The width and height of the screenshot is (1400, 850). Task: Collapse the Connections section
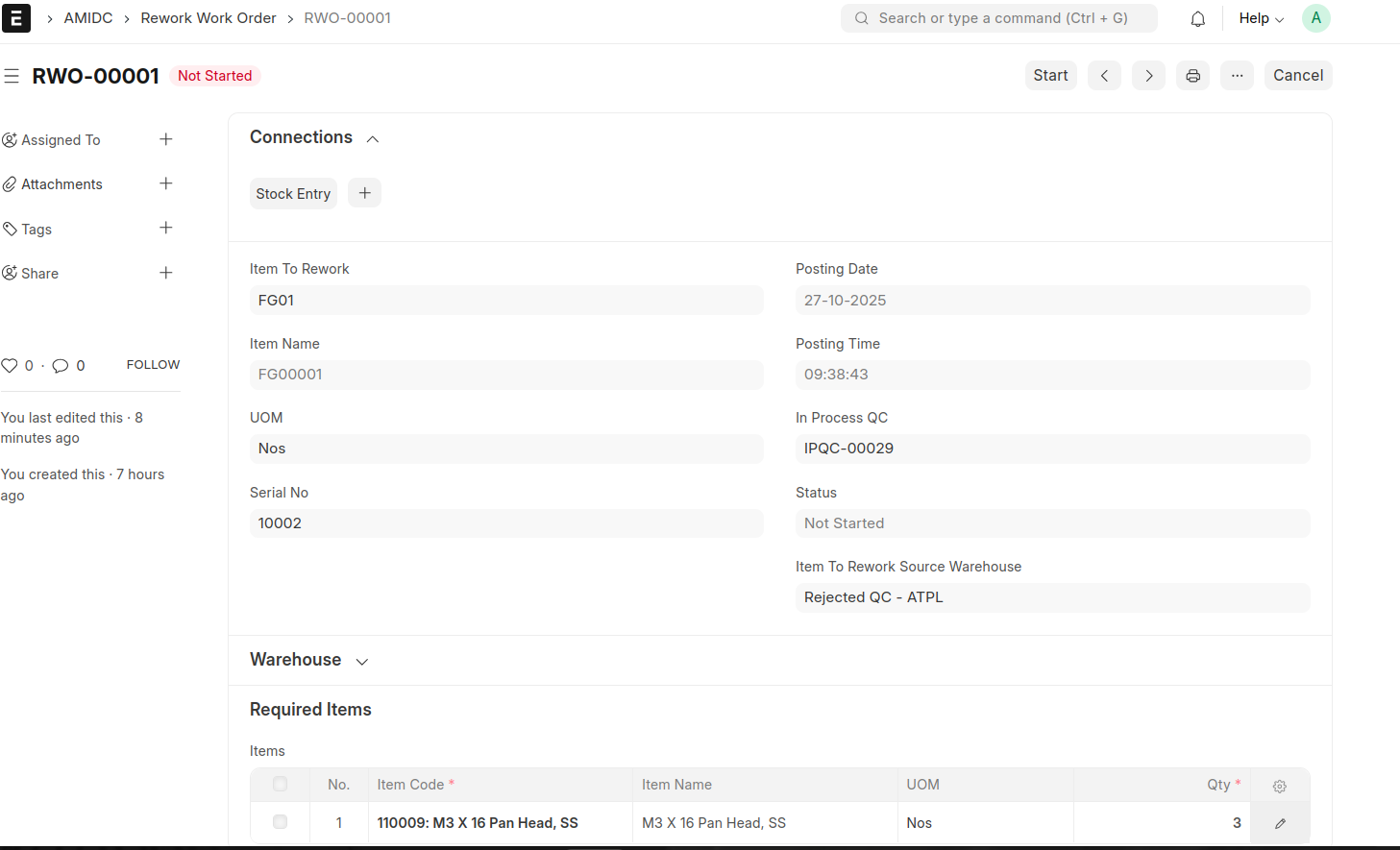pyautogui.click(x=373, y=139)
